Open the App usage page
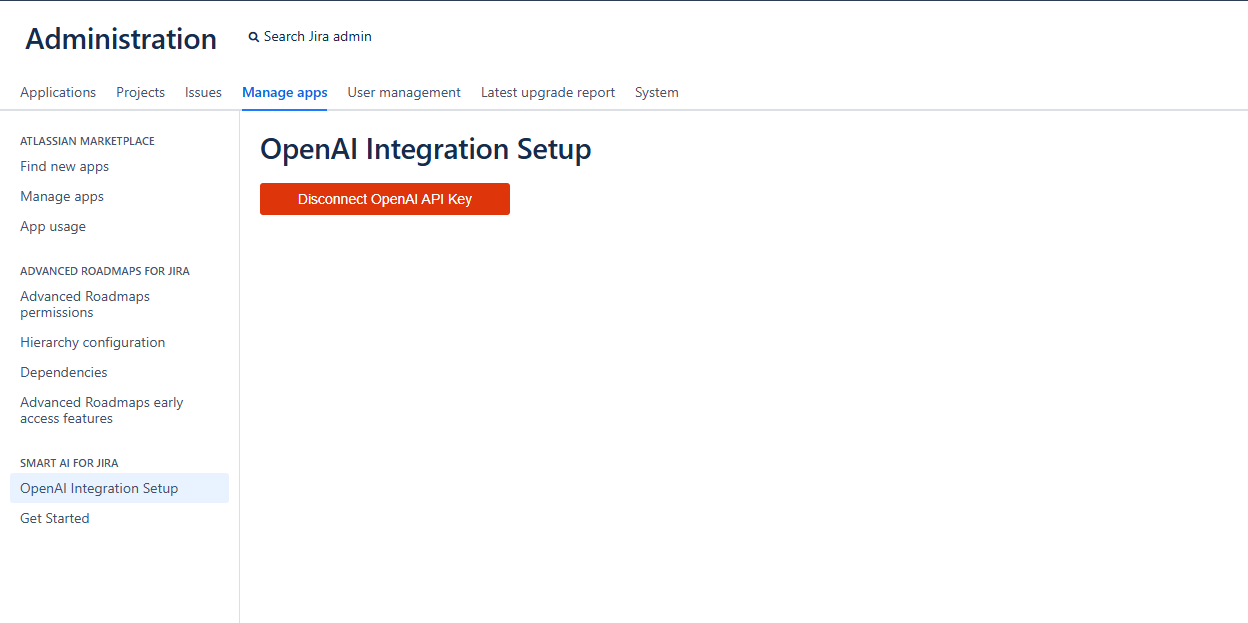The height and width of the screenshot is (623, 1248). [x=53, y=227]
